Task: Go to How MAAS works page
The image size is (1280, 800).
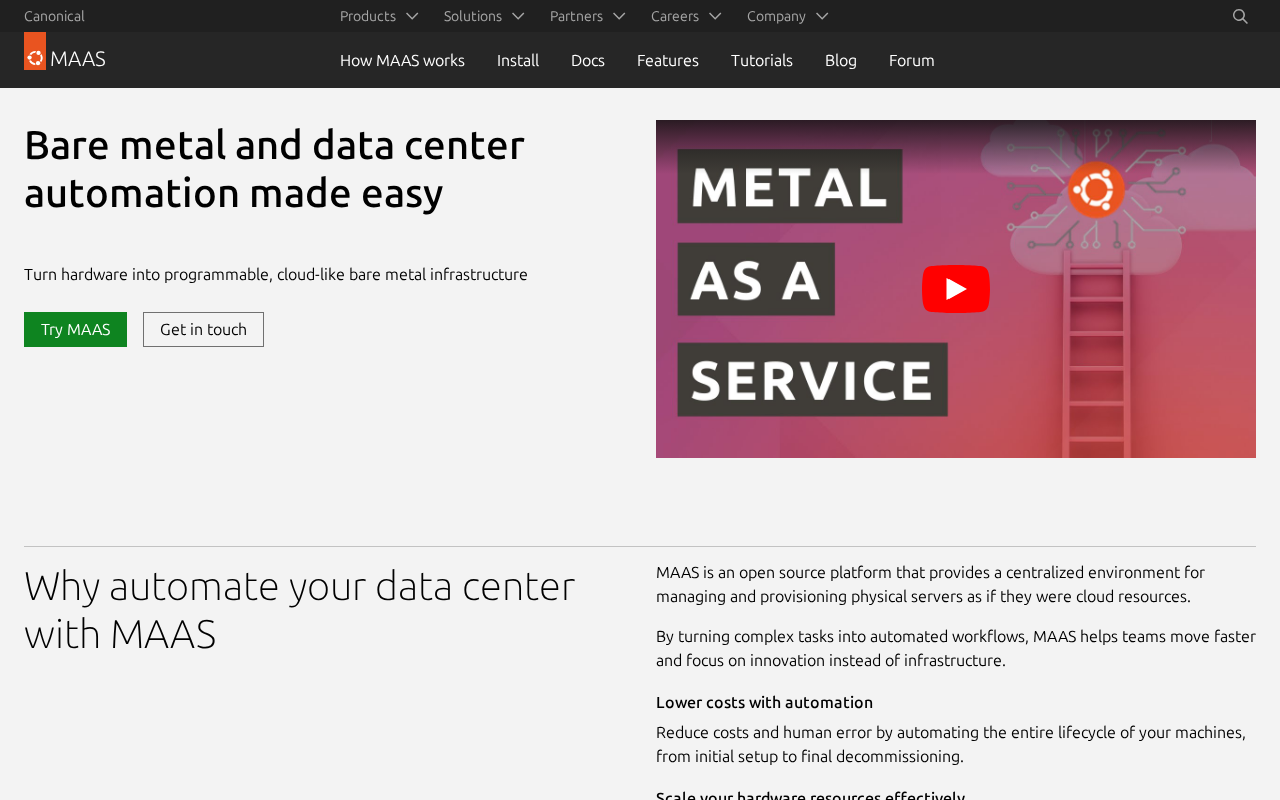Action: click(x=402, y=60)
